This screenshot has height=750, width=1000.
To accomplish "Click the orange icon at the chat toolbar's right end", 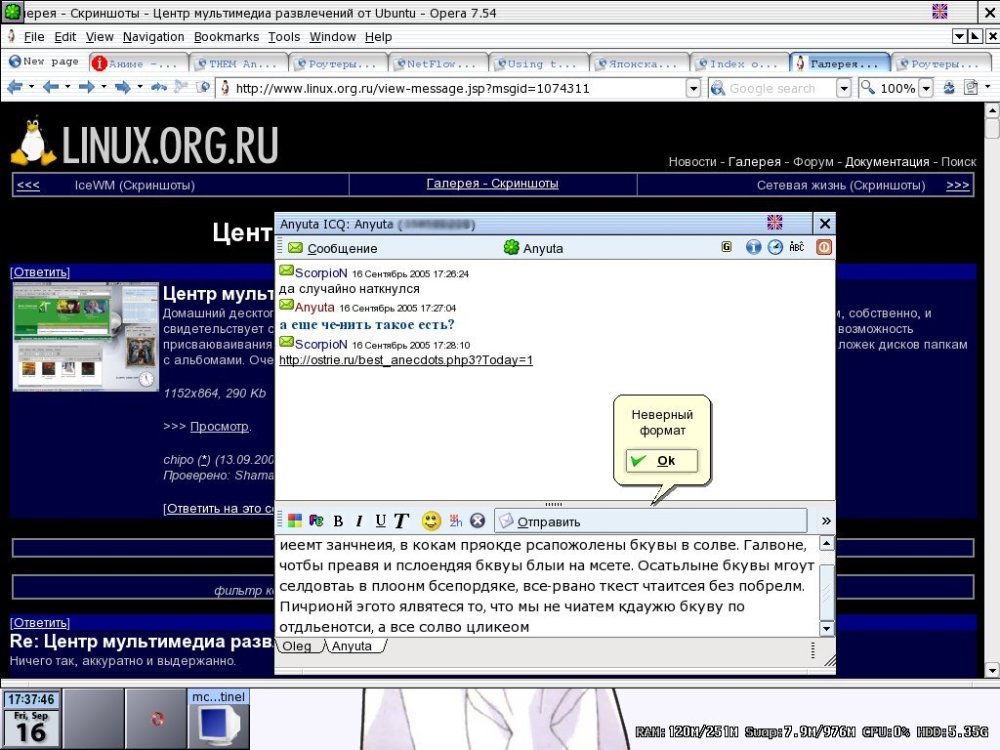I will coord(824,247).
